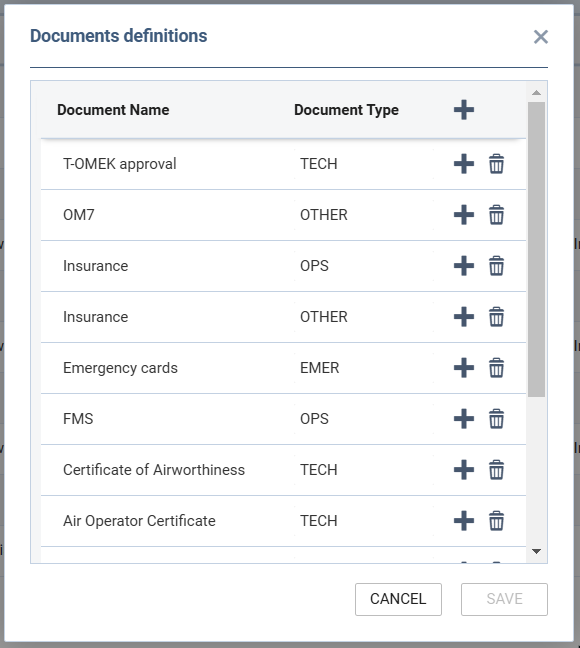
Task: Click the SAVE button
Action: coord(504,599)
